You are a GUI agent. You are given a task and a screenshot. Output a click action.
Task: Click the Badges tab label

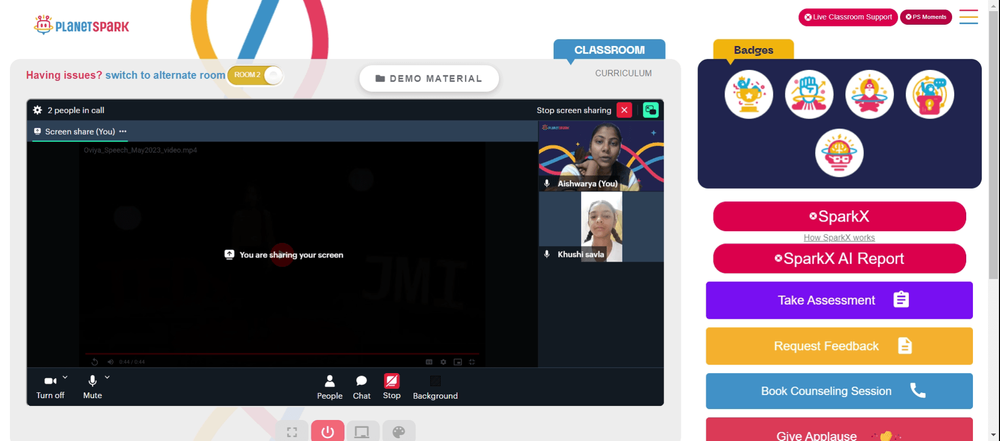tap(753, 50)
